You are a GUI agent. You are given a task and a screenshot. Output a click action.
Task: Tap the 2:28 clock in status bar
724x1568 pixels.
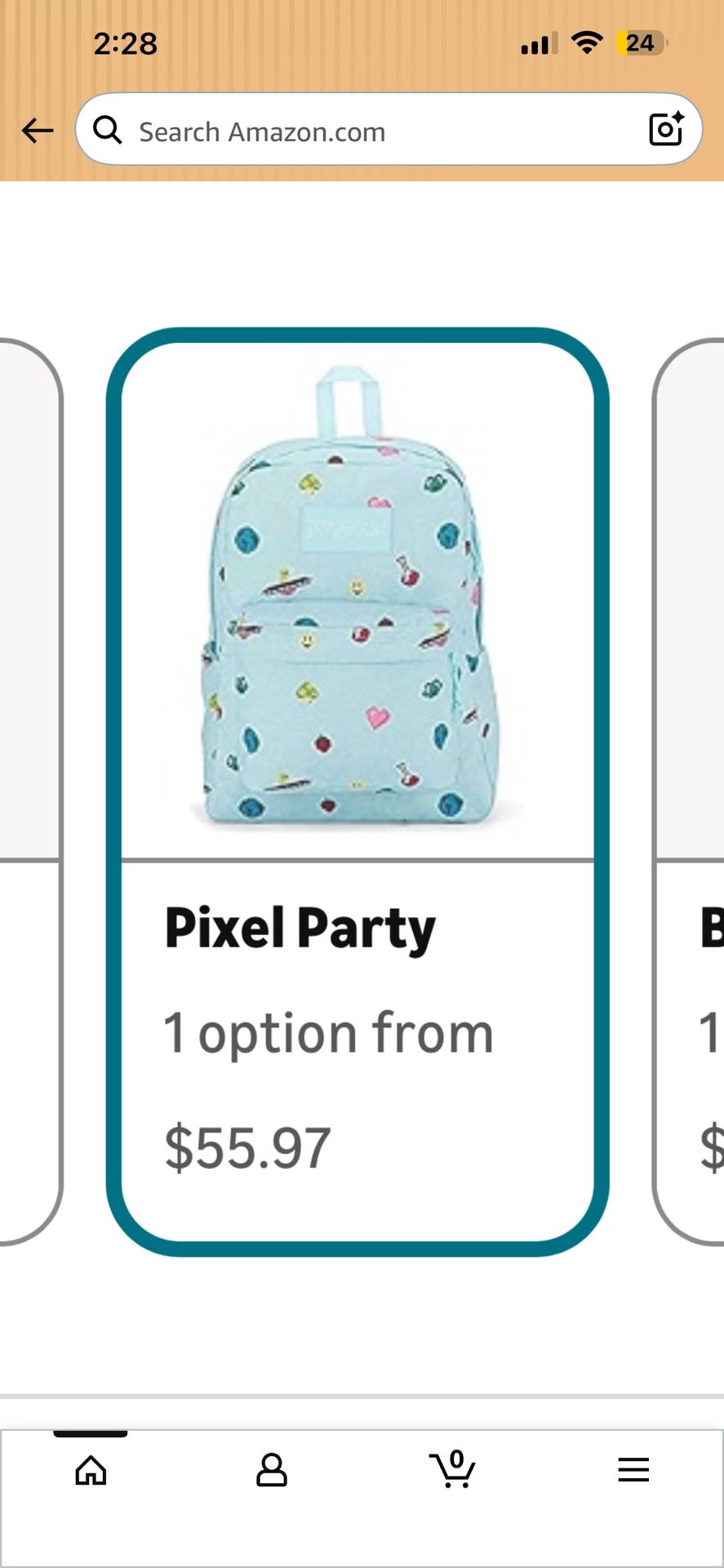[x=125, y=43]
